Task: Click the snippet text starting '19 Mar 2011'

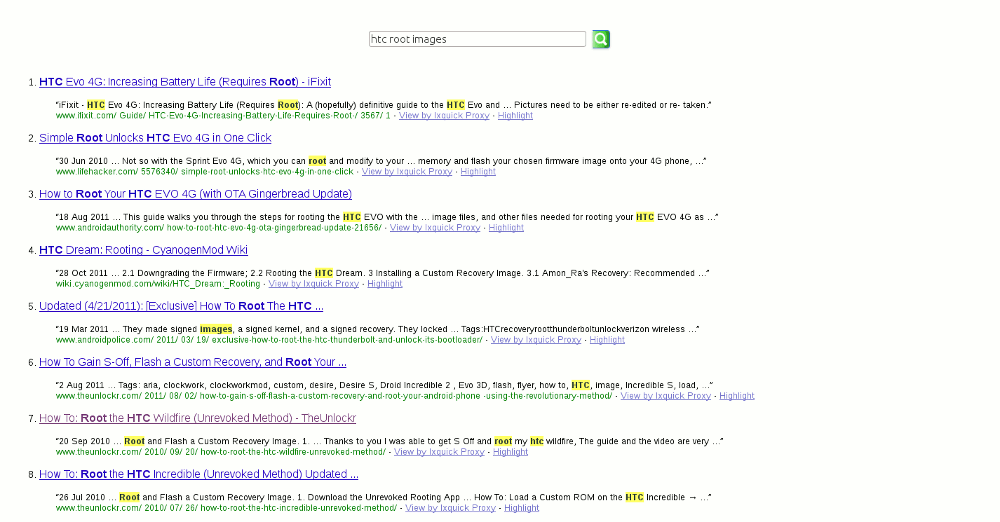Action: tap(378, 330)
